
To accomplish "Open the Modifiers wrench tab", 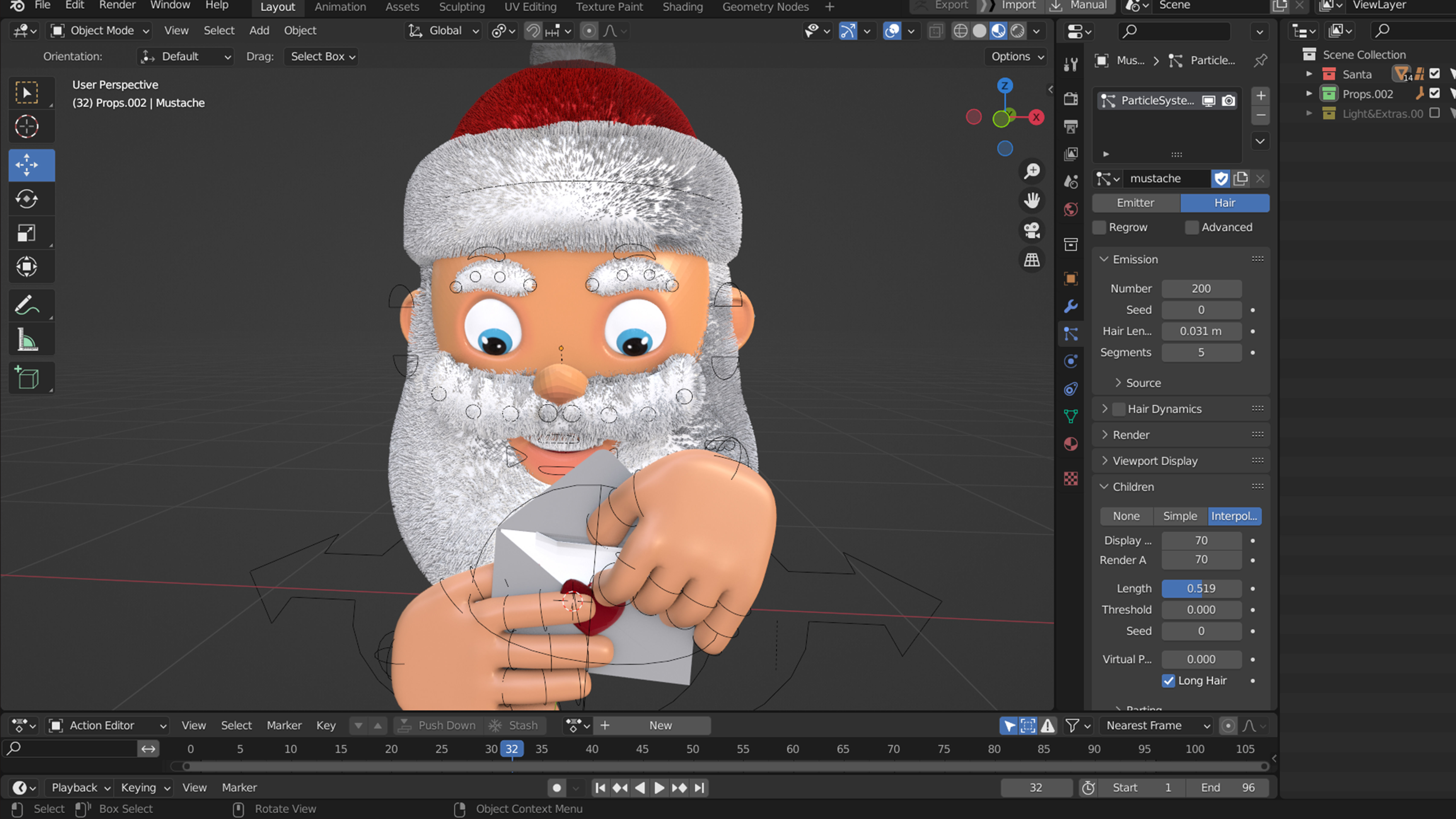I will pos(1071,306).
